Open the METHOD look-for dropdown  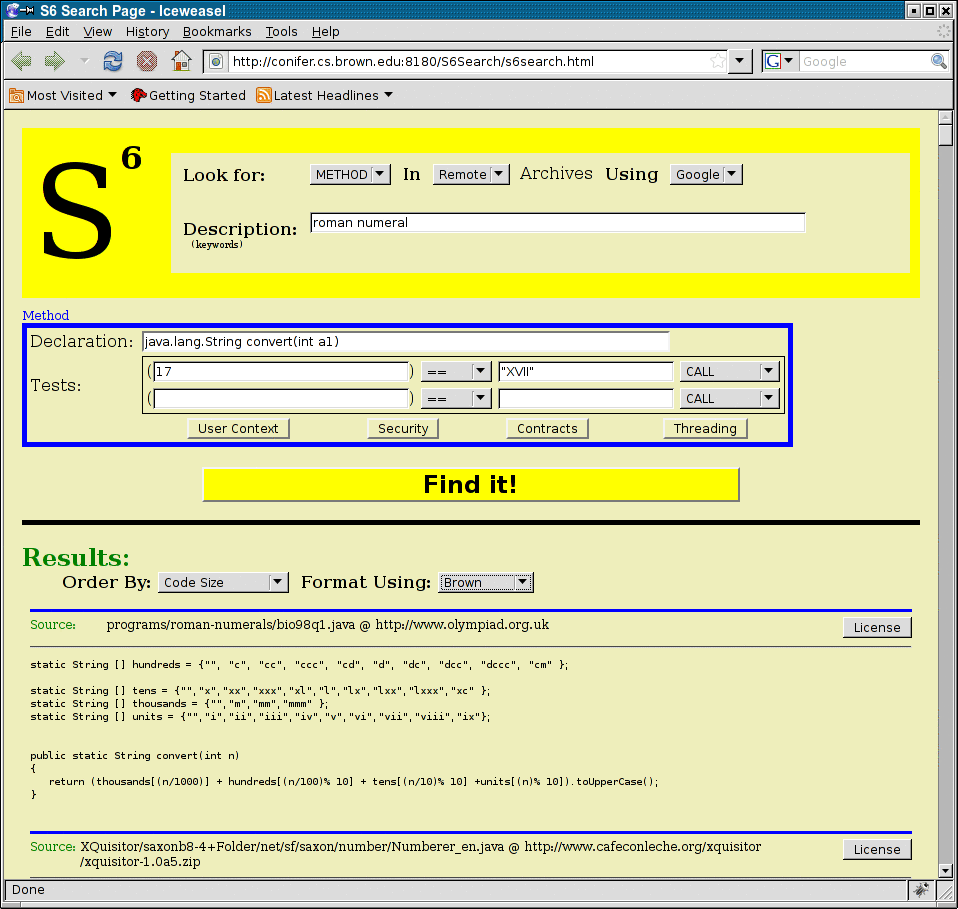click(x=349, y=174)
